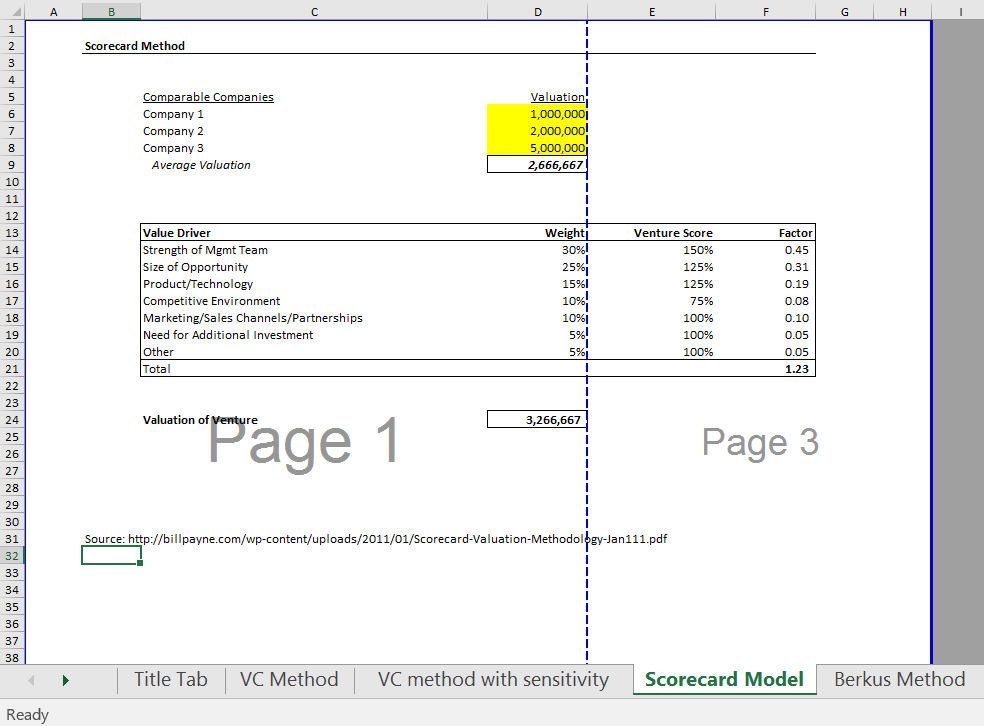Select the average valuation 2,666,667 cell
Screen dimensions: 984x726
coord(537,164)
